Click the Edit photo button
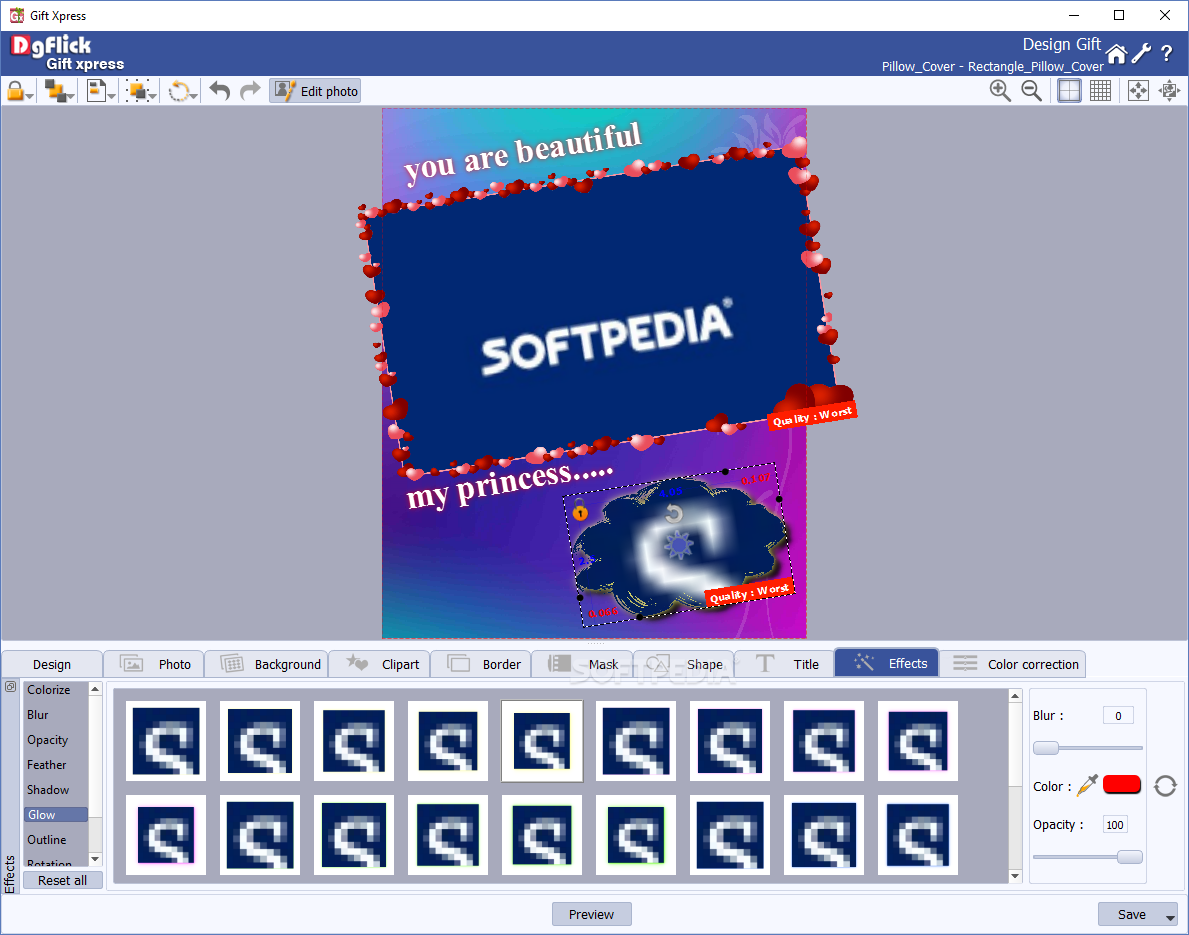 coord(315,91)
